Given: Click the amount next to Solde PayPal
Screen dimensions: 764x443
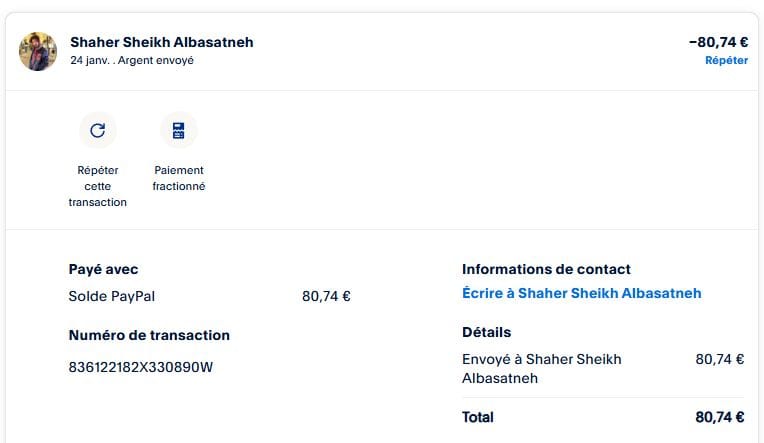Looking at the screenshot, I should tap(326, 296).
